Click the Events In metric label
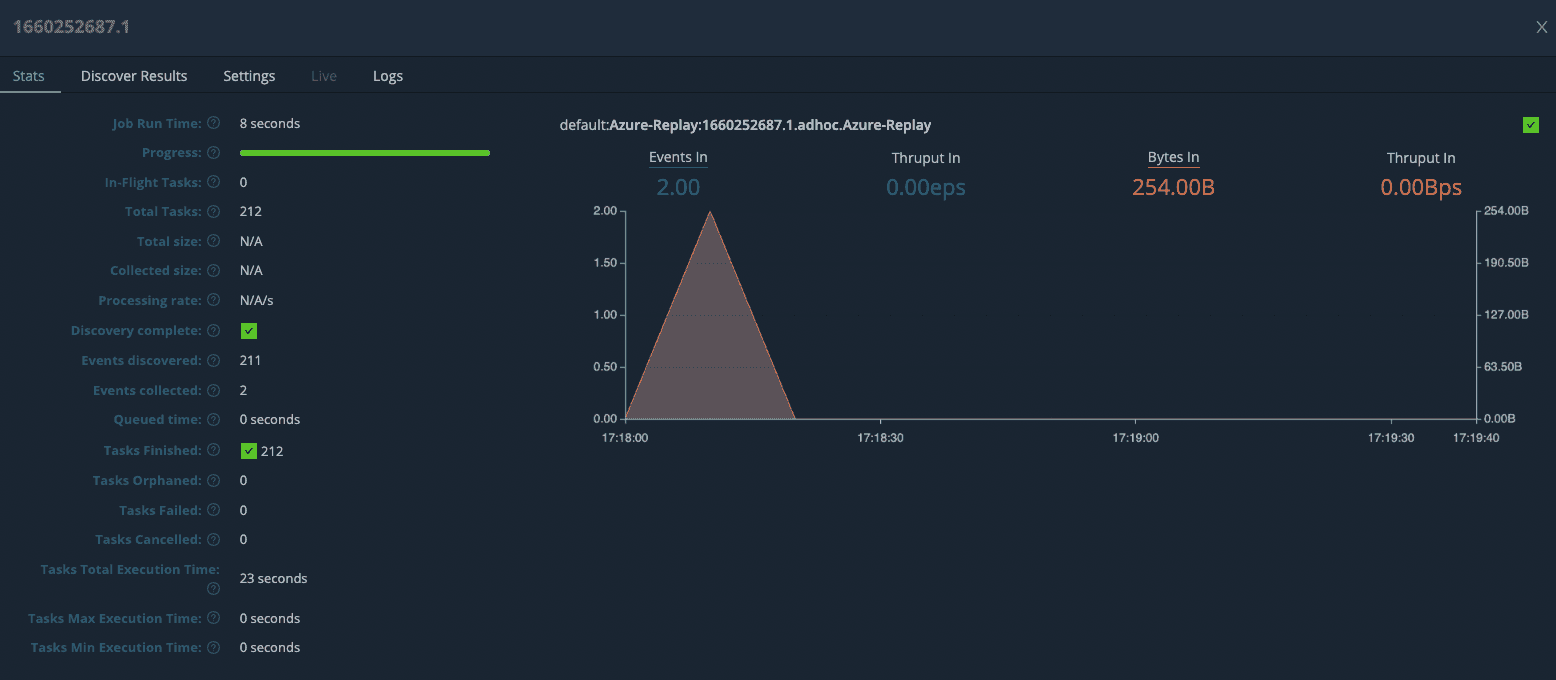Image resolution: width=1556 pixels, height=680 pixels. (x=678, y=158)
